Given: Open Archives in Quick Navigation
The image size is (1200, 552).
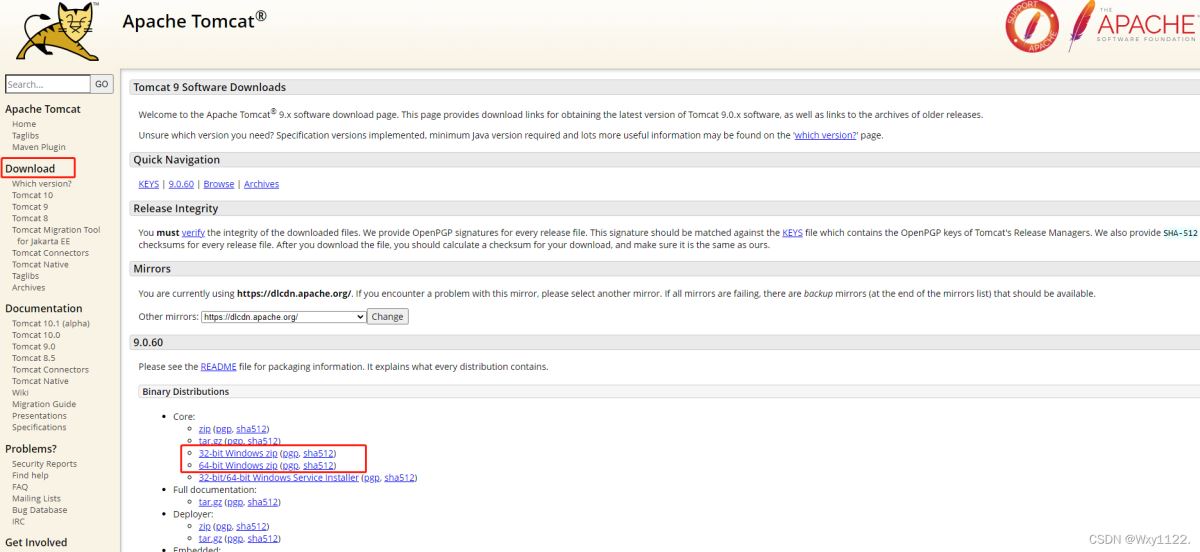Looking at the screenshot, I should 261,184.
